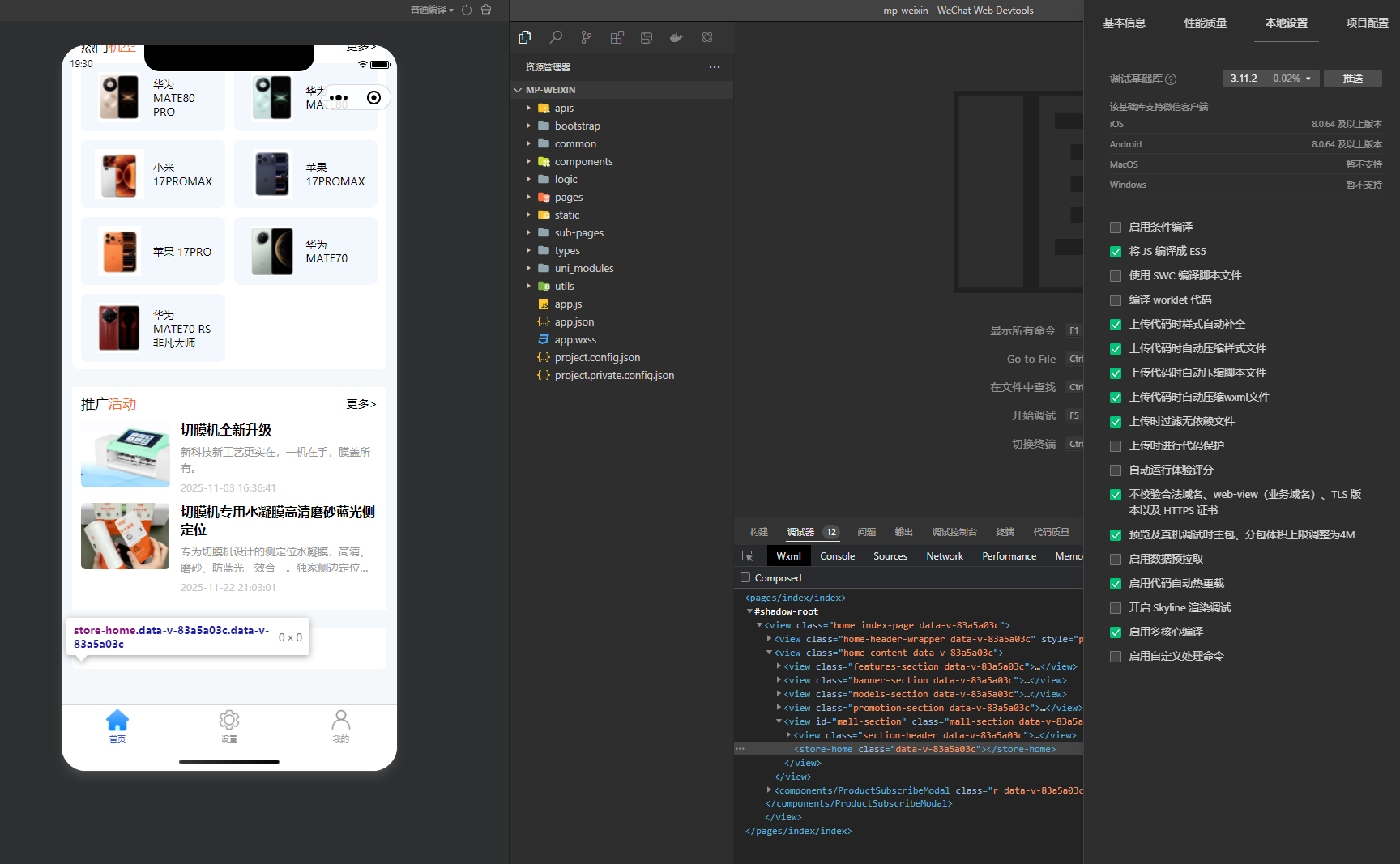Screen dimensions: 1400x864
Task: Switch to the 终端 panel tab
Action: point(1005,532)
